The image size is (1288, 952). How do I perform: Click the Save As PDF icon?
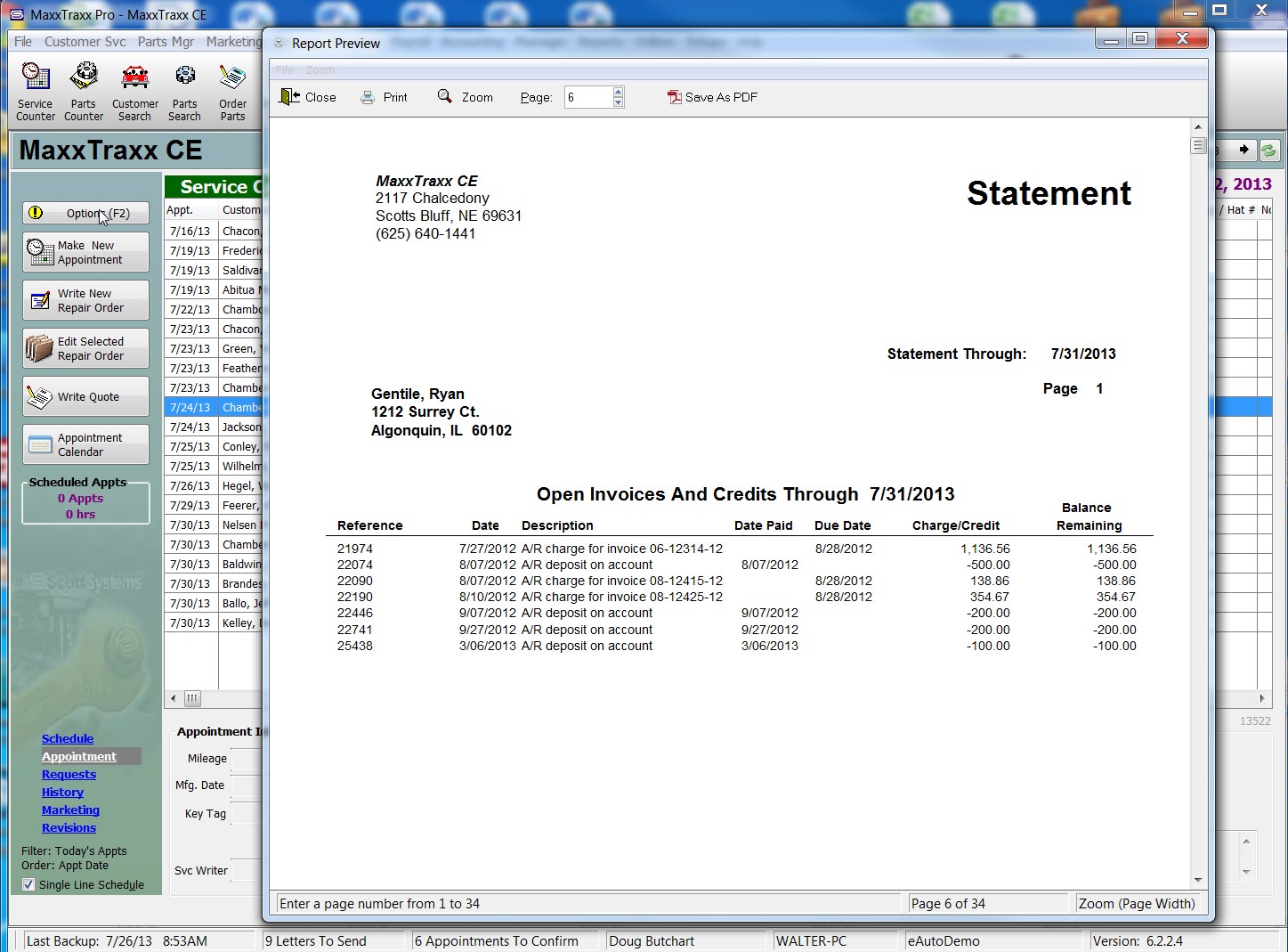674,97
